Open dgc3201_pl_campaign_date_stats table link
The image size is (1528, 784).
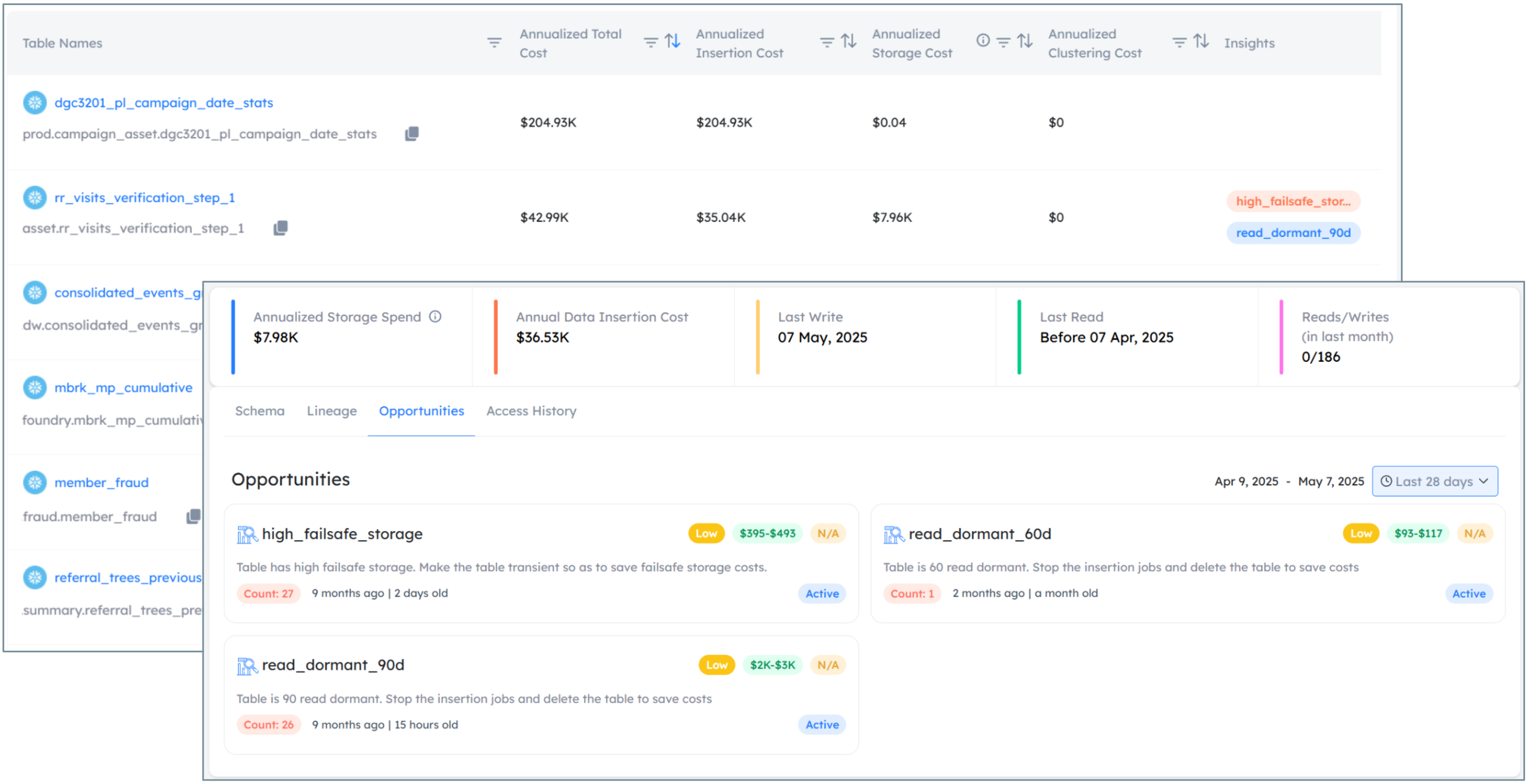163,103
